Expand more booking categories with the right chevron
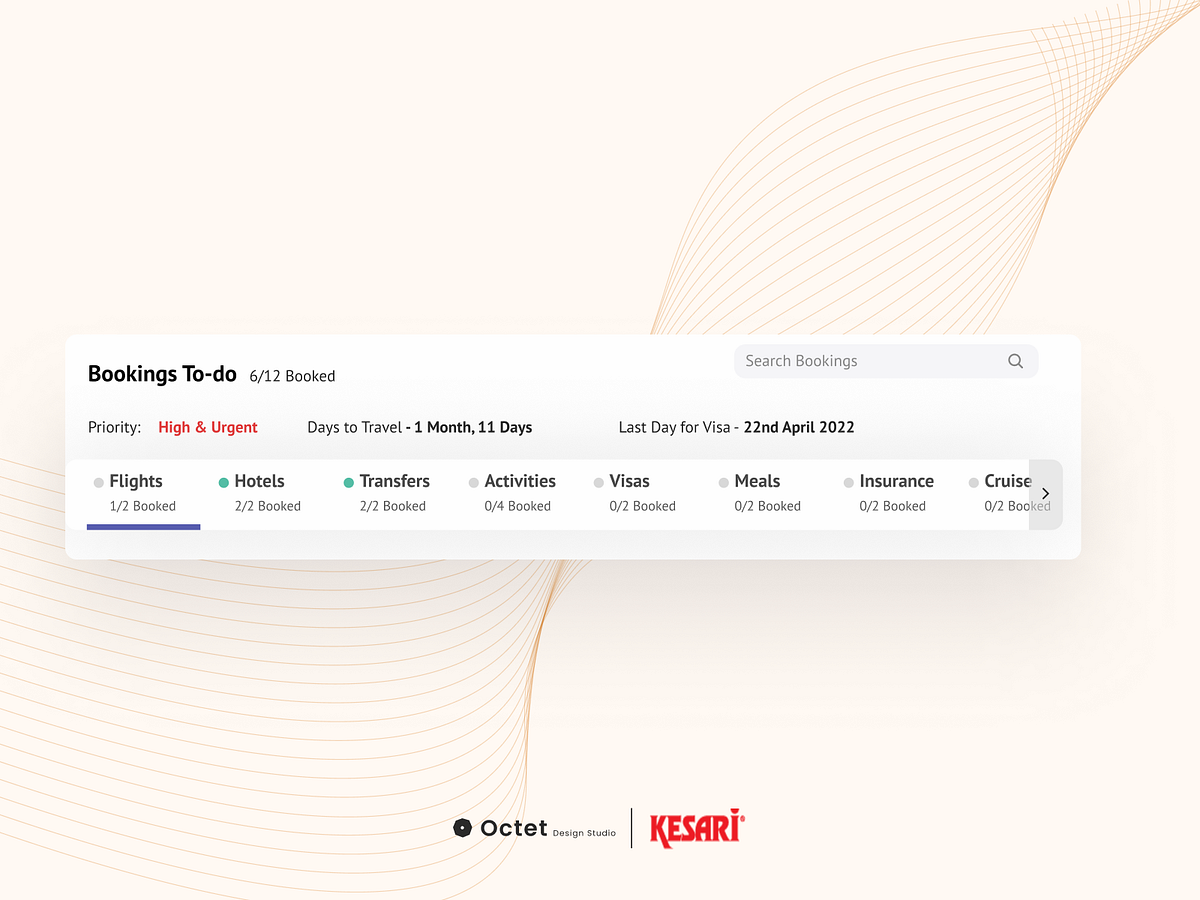The width and height of the screenshot is (1200, 900). click(1045, 493)
